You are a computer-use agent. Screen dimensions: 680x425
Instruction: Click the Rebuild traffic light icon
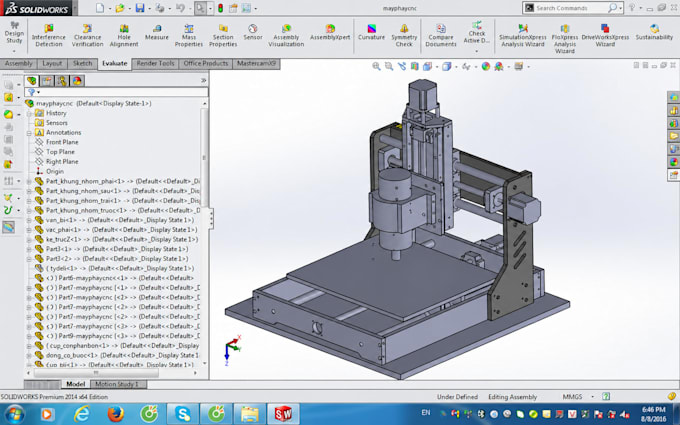[220, 8]
